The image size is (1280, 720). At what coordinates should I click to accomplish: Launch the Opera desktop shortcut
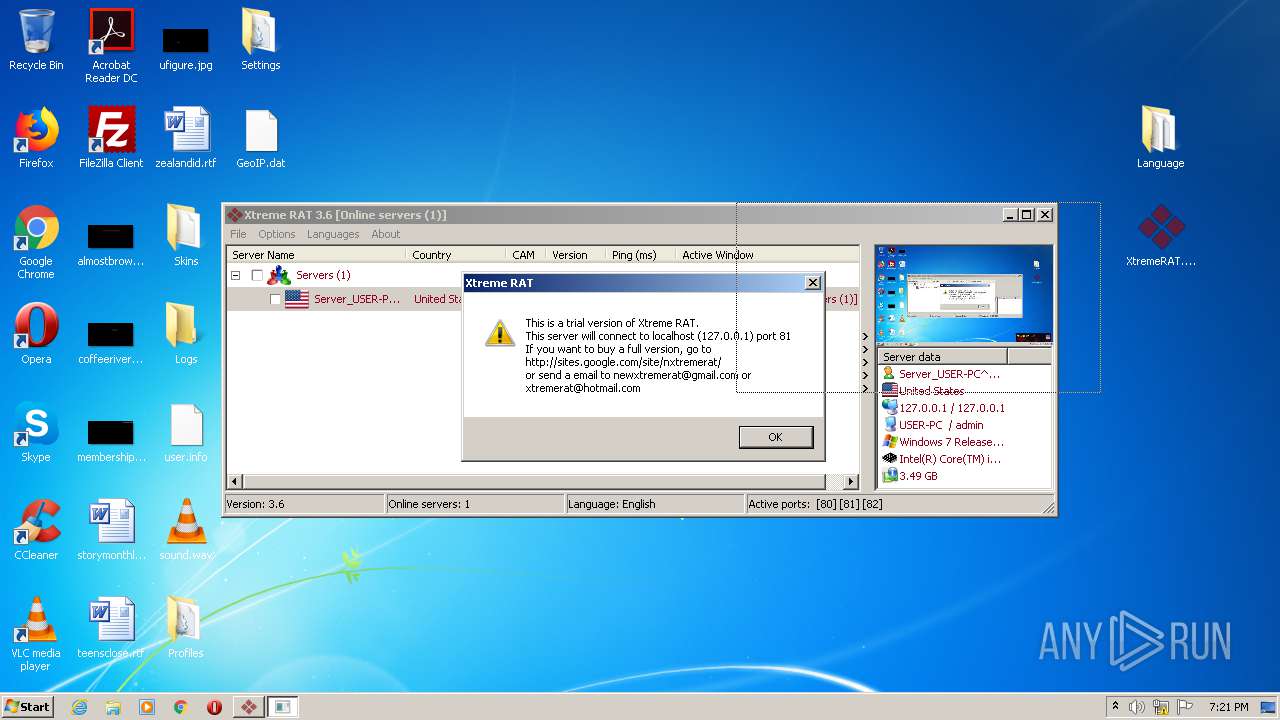tap(36, 334)
